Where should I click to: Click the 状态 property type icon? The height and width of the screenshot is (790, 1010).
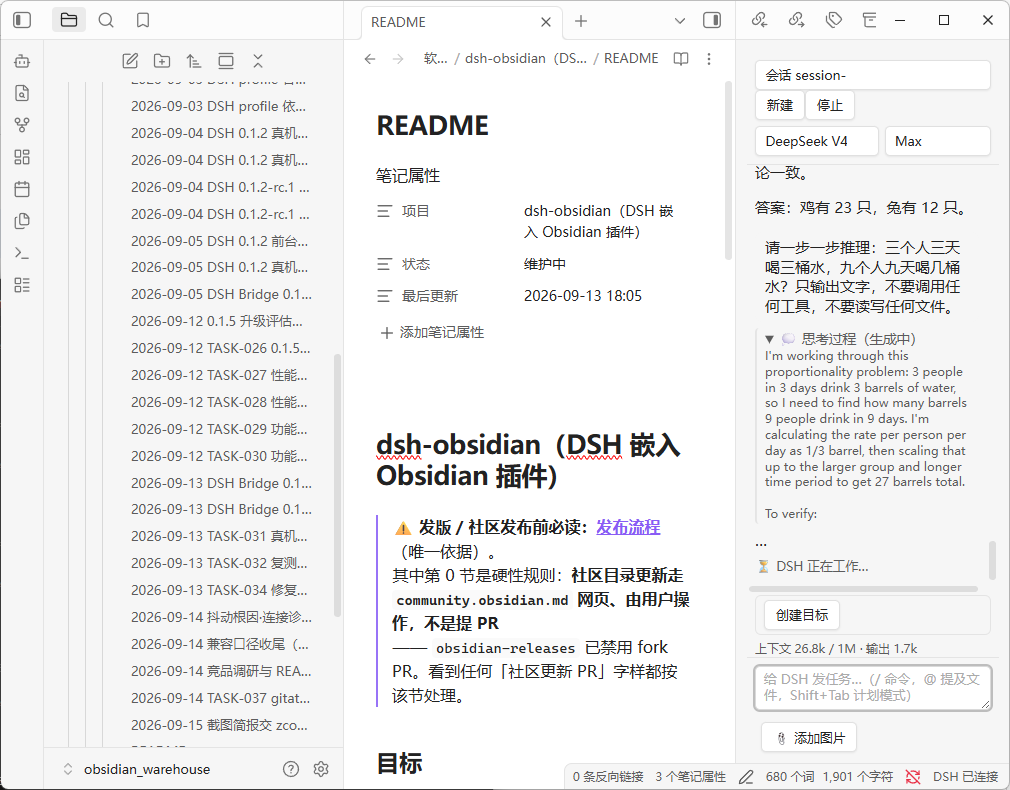384,264
